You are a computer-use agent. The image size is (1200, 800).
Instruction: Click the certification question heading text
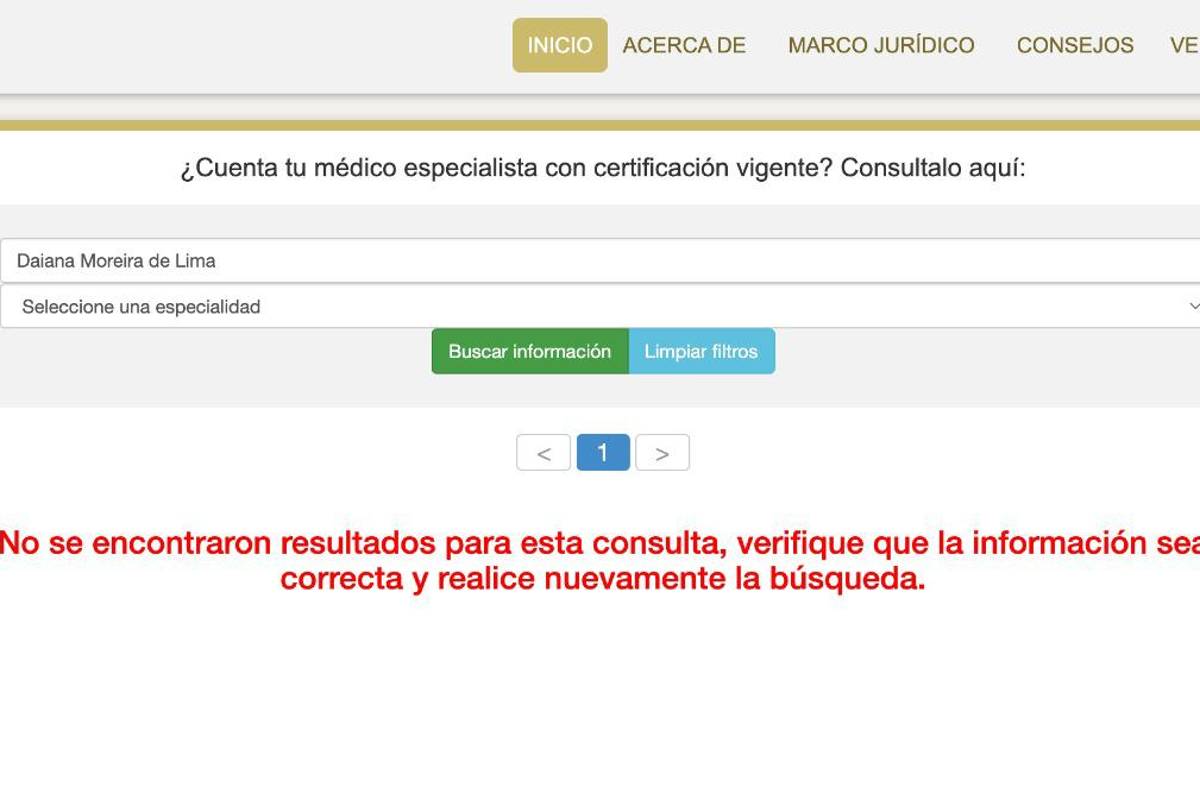pyautogui.click(x=602, y=168)
